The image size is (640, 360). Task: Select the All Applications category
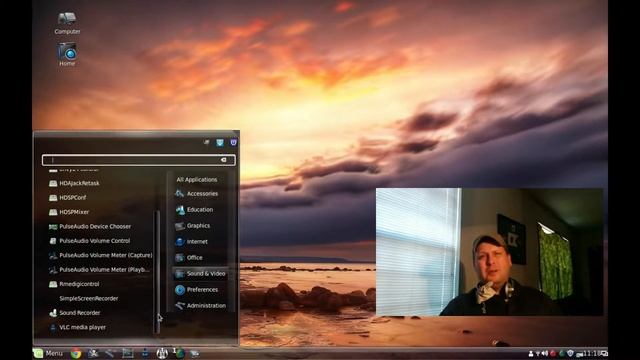click(197, 180)
